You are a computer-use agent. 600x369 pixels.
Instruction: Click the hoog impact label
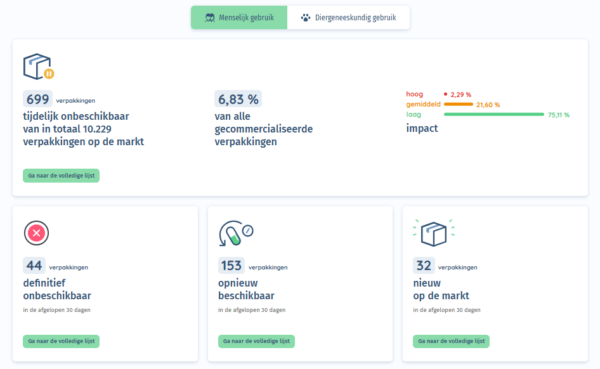point(414,94)
